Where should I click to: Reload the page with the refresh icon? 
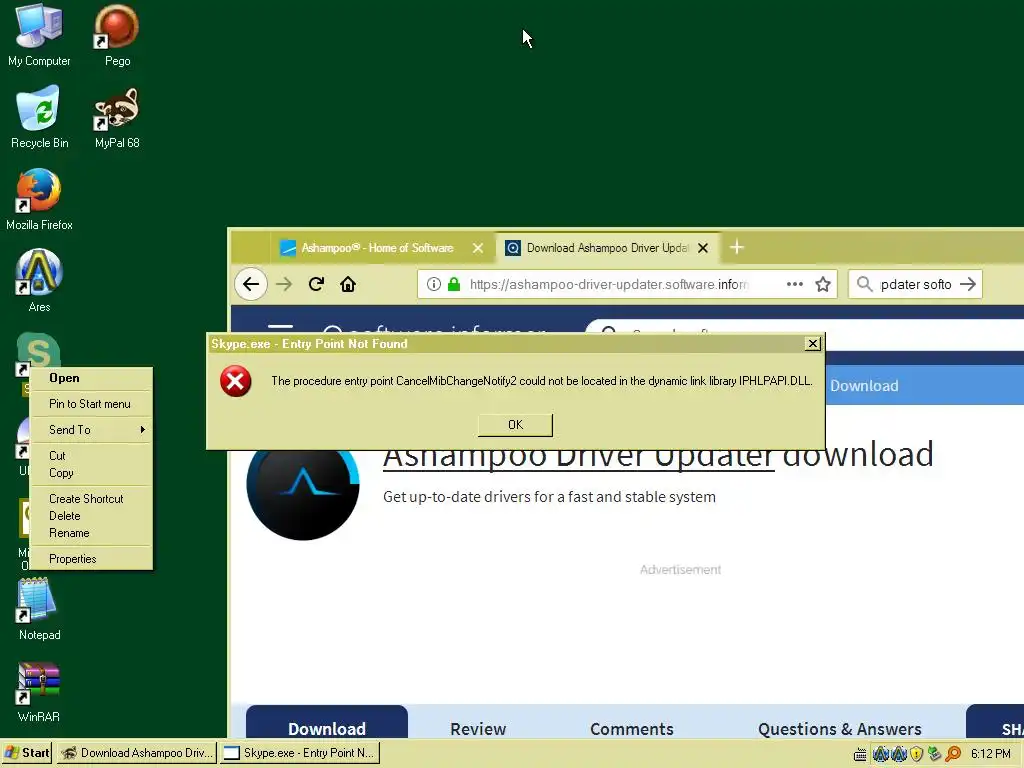[316, 284]
